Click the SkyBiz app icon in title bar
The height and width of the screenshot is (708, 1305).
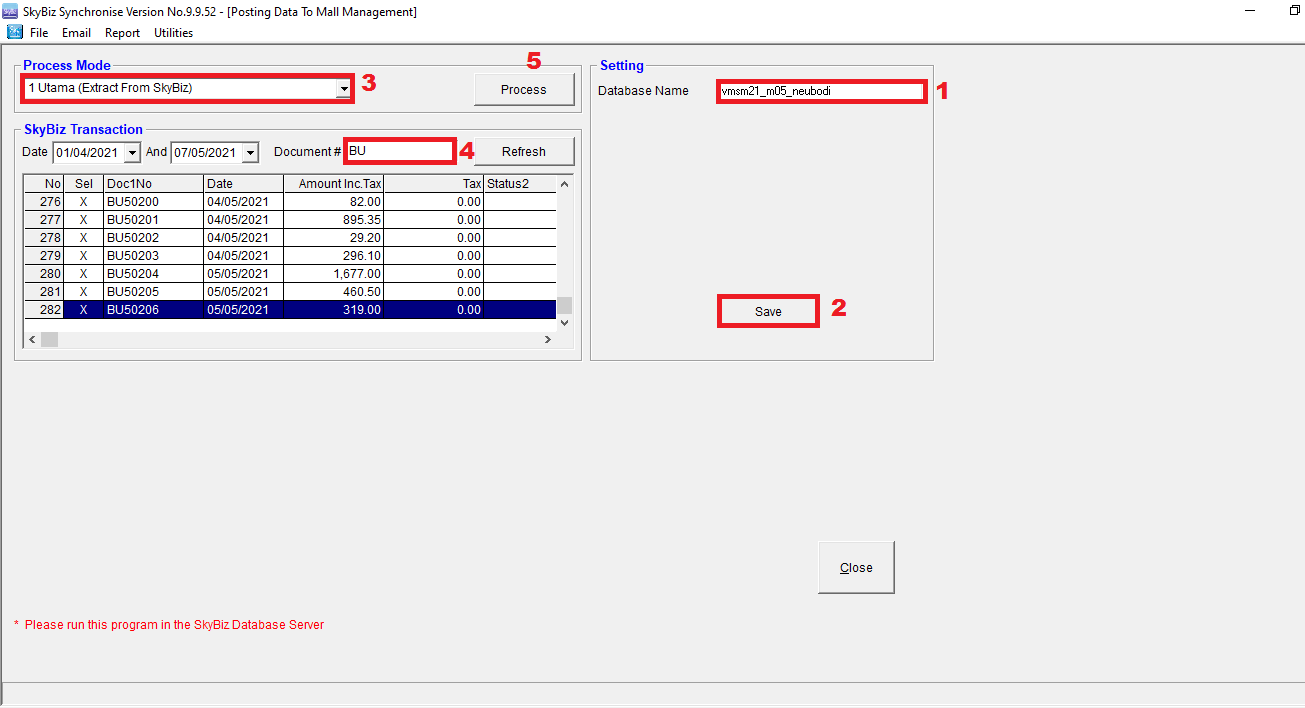[11, 12]
